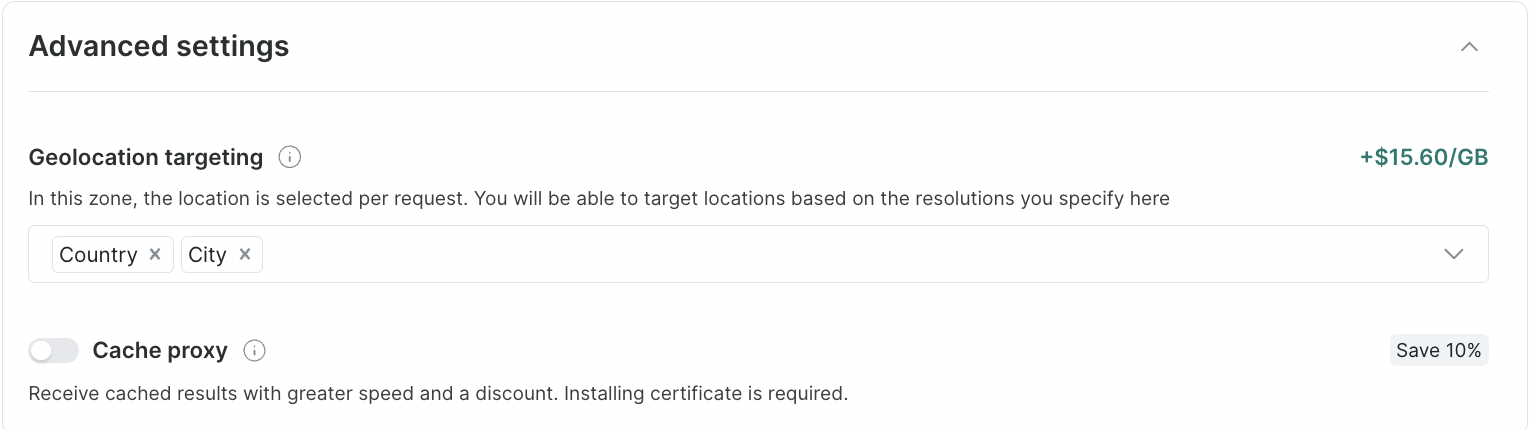Click the empty area of the geolocation field
This screenshot has width=1530, height=430.
click(800, 254)
